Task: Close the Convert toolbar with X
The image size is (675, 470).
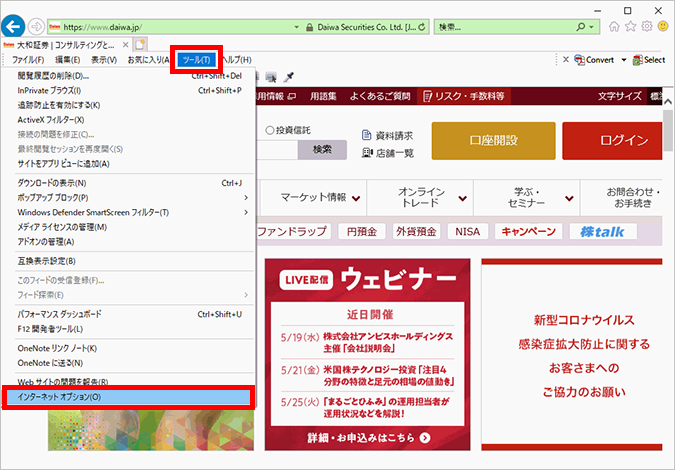Action: pos(566,59)
